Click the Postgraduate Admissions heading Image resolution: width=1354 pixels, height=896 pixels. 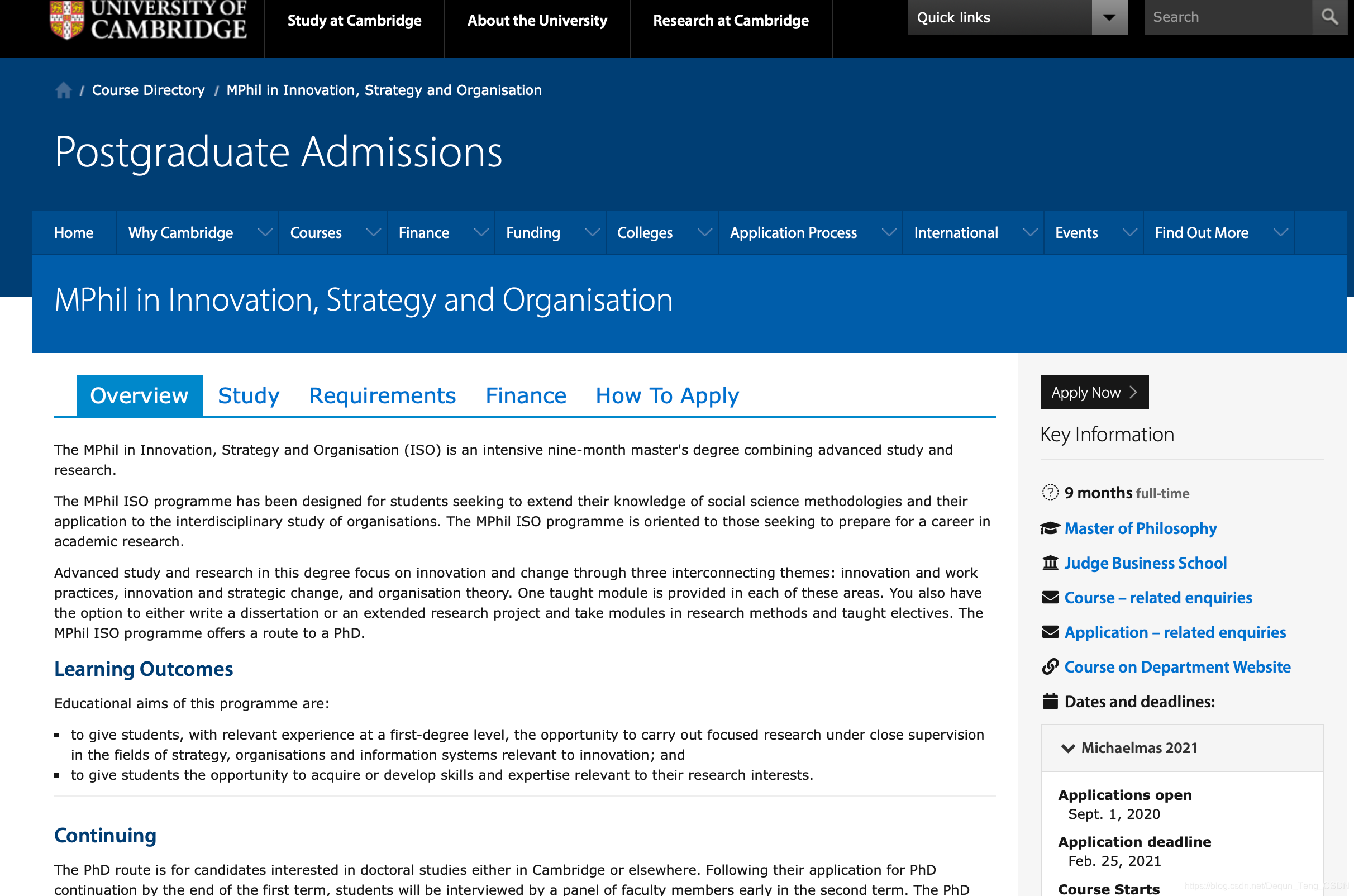pos(278,152)
